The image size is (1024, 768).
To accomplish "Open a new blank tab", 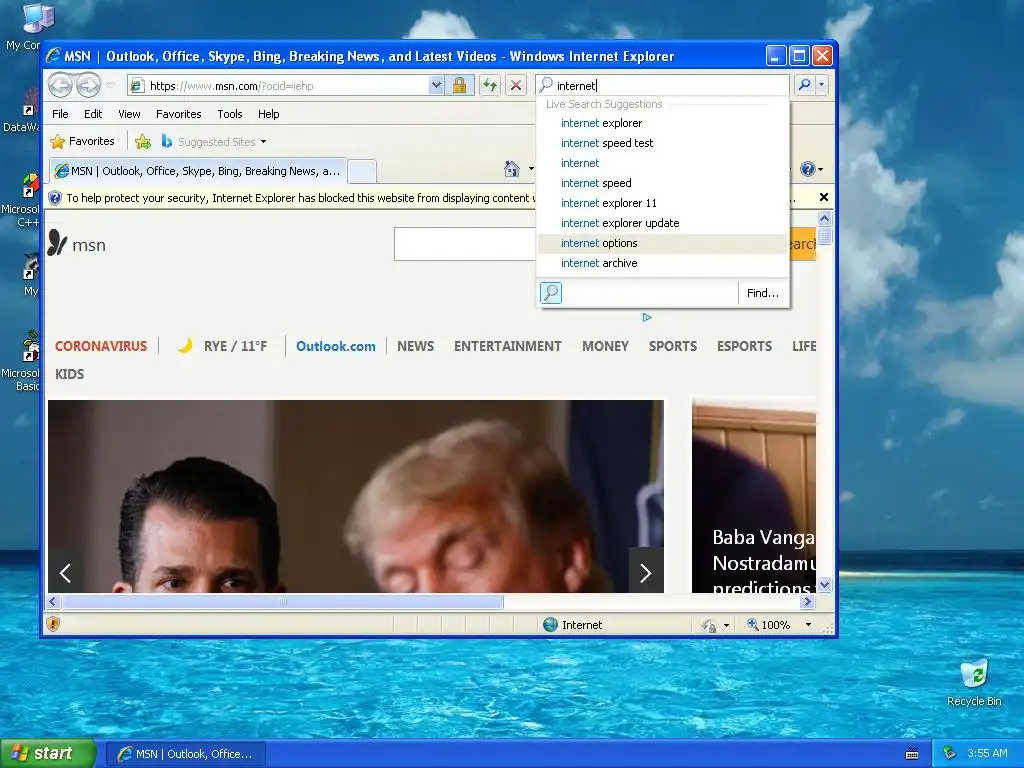I will 362,171.
